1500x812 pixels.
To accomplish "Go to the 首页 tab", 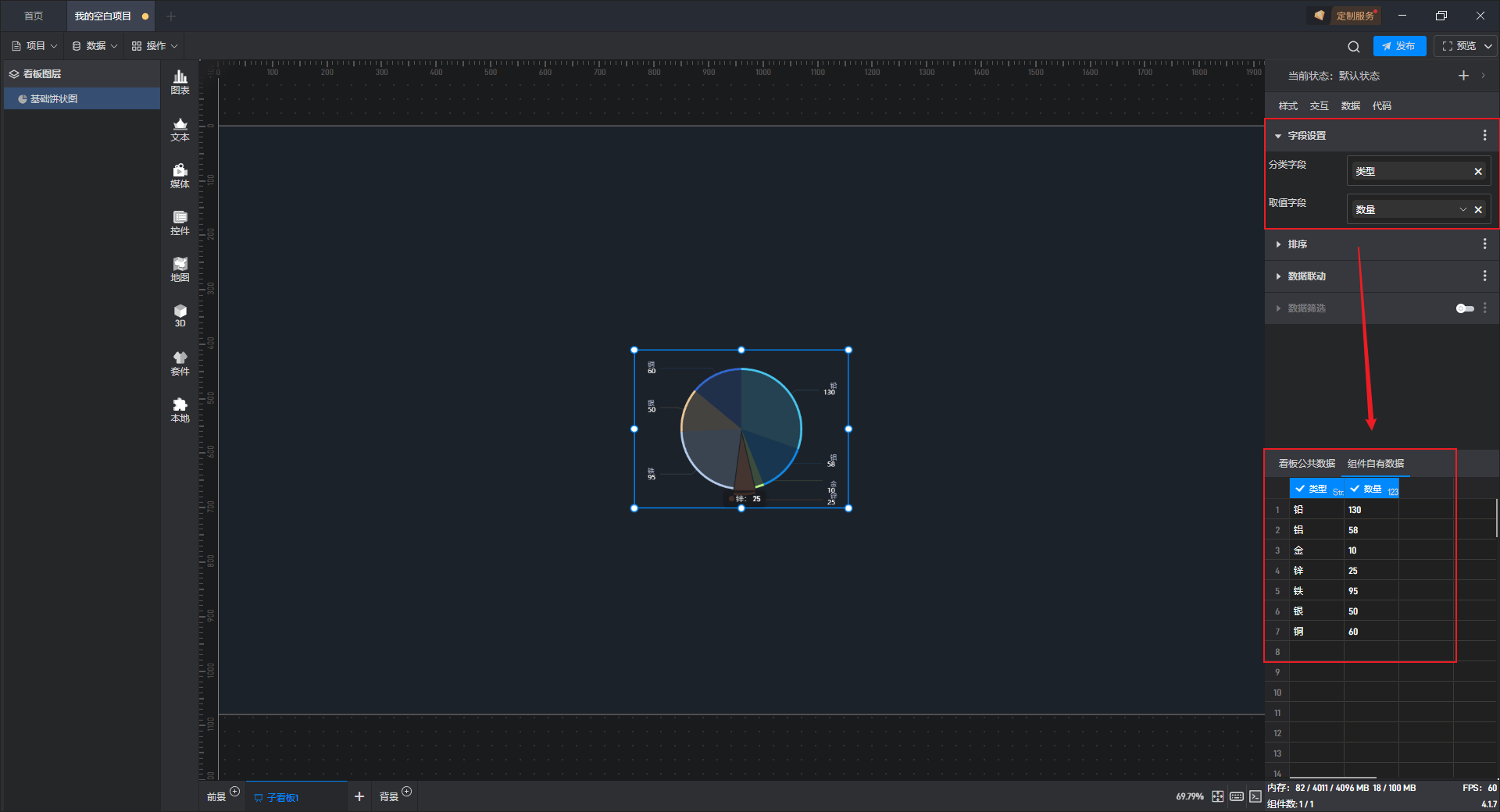I will point(34,16).
